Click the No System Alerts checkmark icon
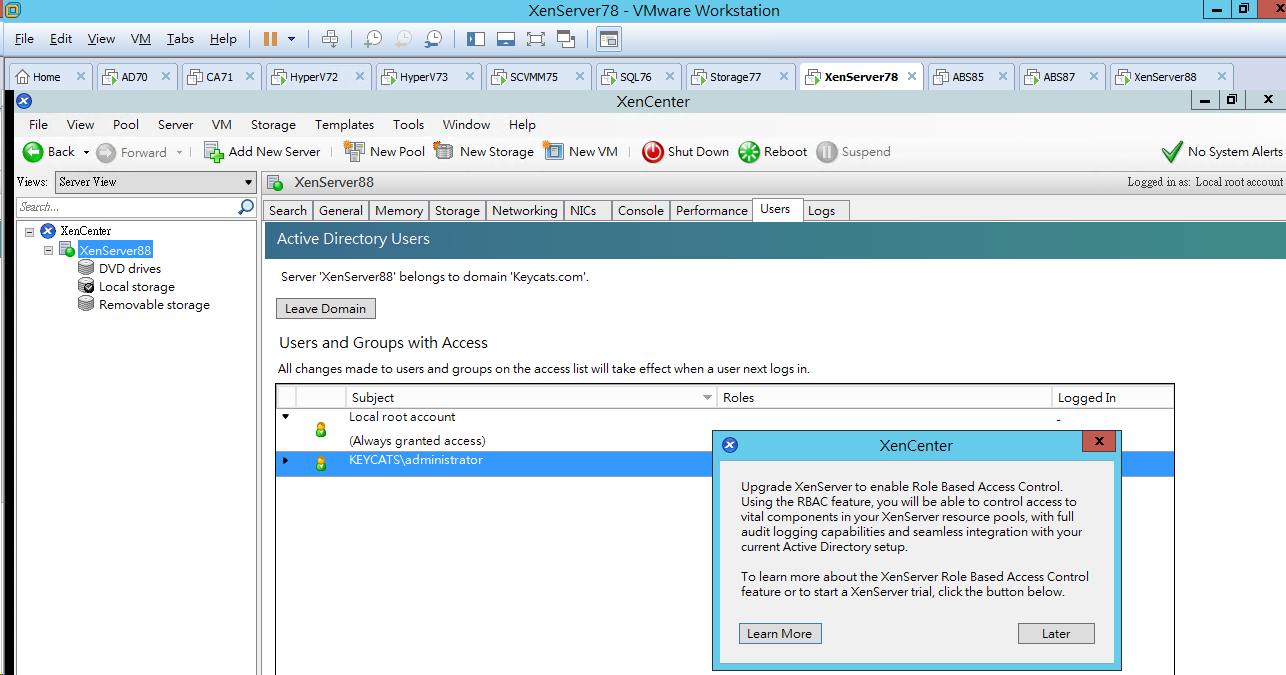Screen dimensions: 1286x675 pos(1172,152)
